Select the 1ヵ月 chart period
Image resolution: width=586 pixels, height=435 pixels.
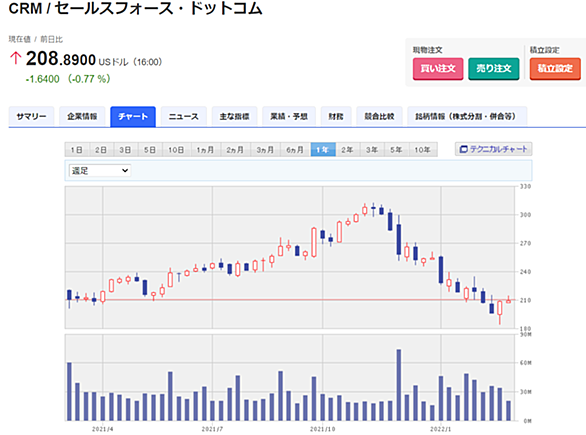(x=206, y=150)
